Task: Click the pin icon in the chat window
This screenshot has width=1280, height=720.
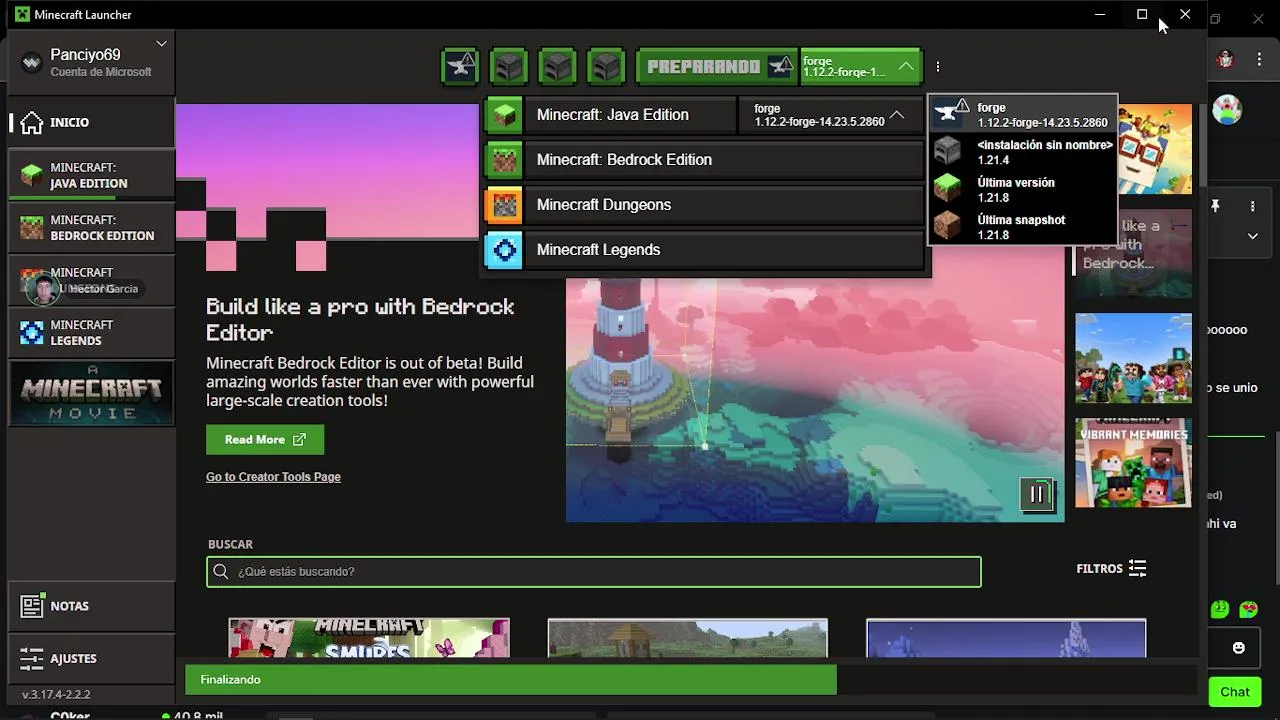Action: [1216, 206]
